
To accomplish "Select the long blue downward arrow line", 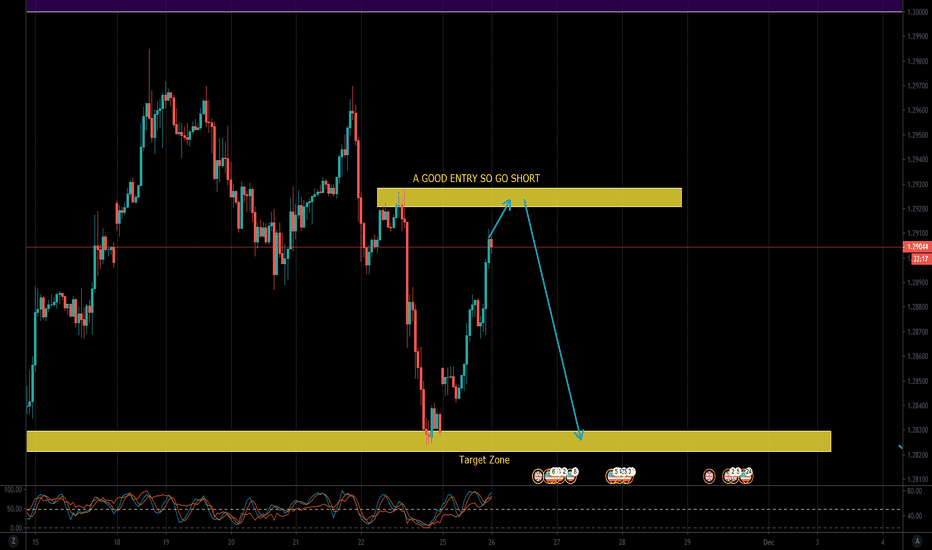I will pyautogui.click(x=552, y=320).
